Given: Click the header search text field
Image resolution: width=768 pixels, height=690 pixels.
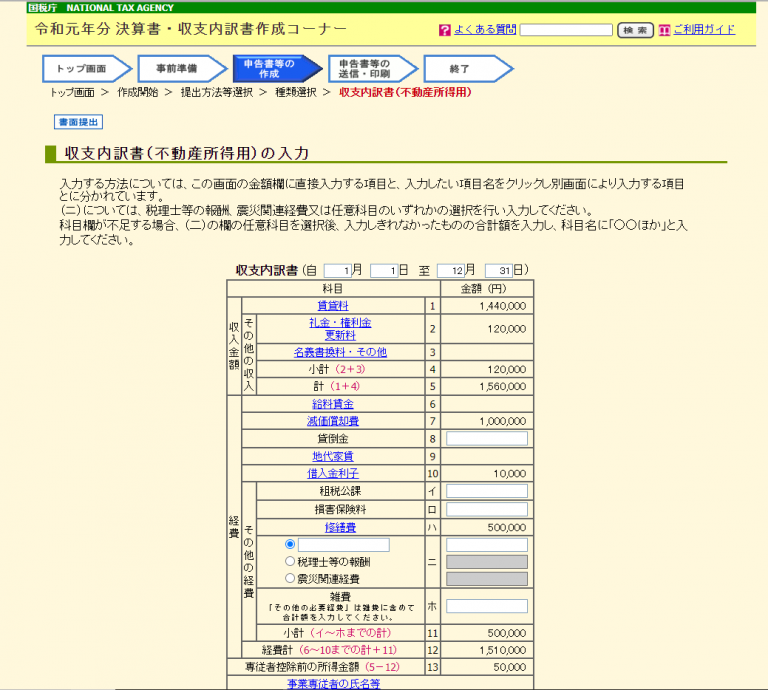Looking at the screenshot, I should 566,30.
